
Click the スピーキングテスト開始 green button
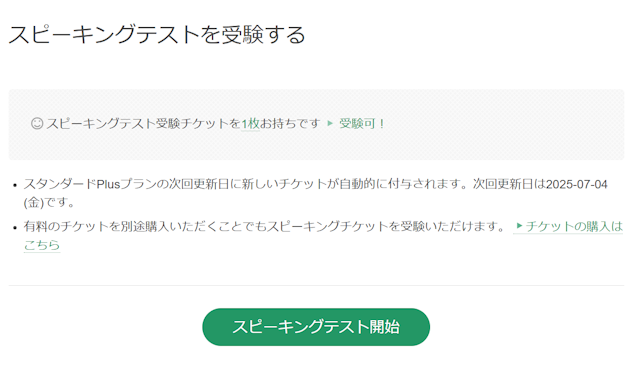click(316, 327)
